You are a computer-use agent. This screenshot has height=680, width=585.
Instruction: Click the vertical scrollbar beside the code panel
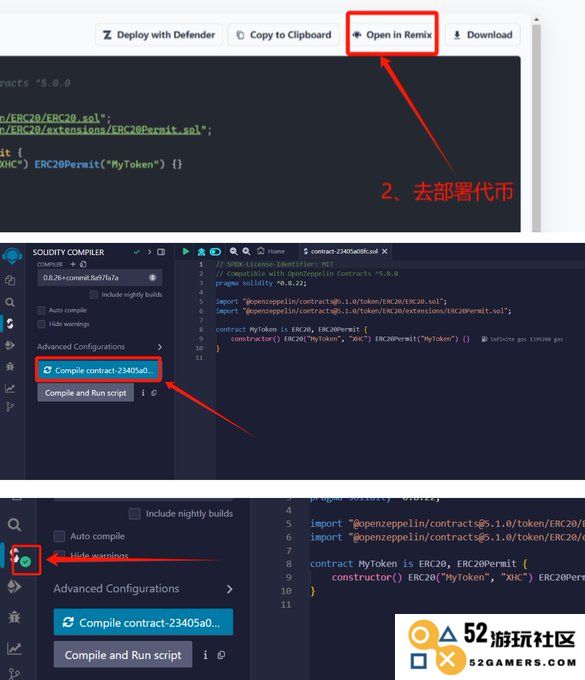[x=536, y=126]
